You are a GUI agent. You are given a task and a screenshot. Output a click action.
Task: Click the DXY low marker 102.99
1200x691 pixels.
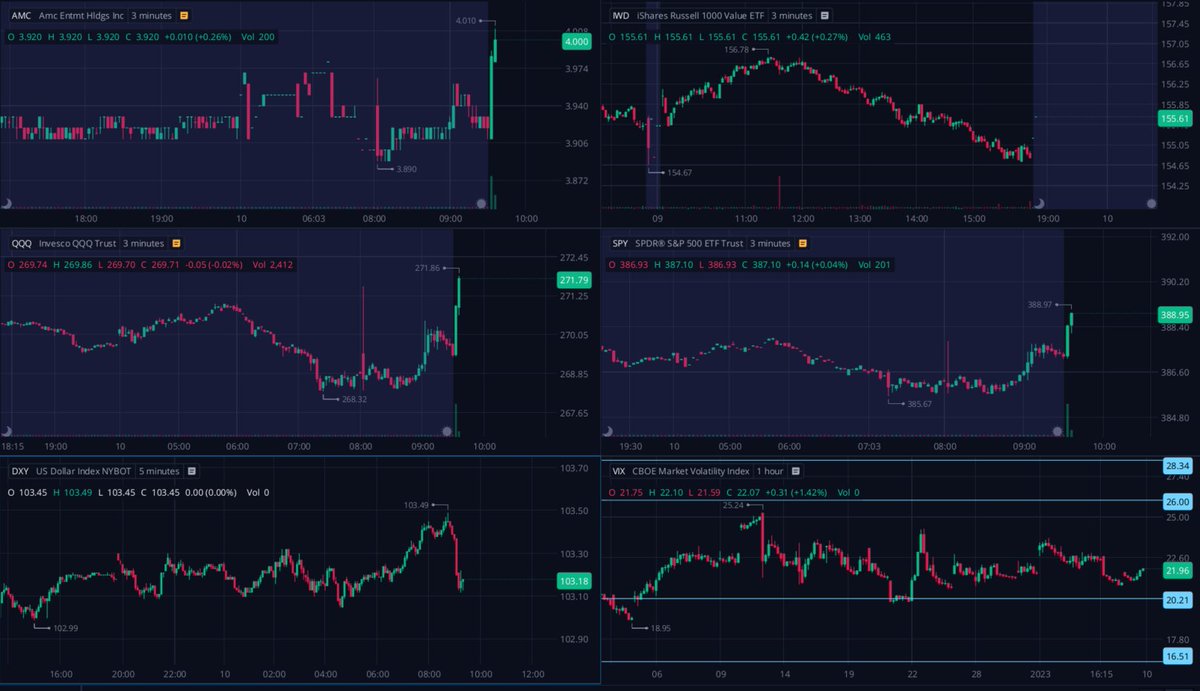click(x=66, y=628)
